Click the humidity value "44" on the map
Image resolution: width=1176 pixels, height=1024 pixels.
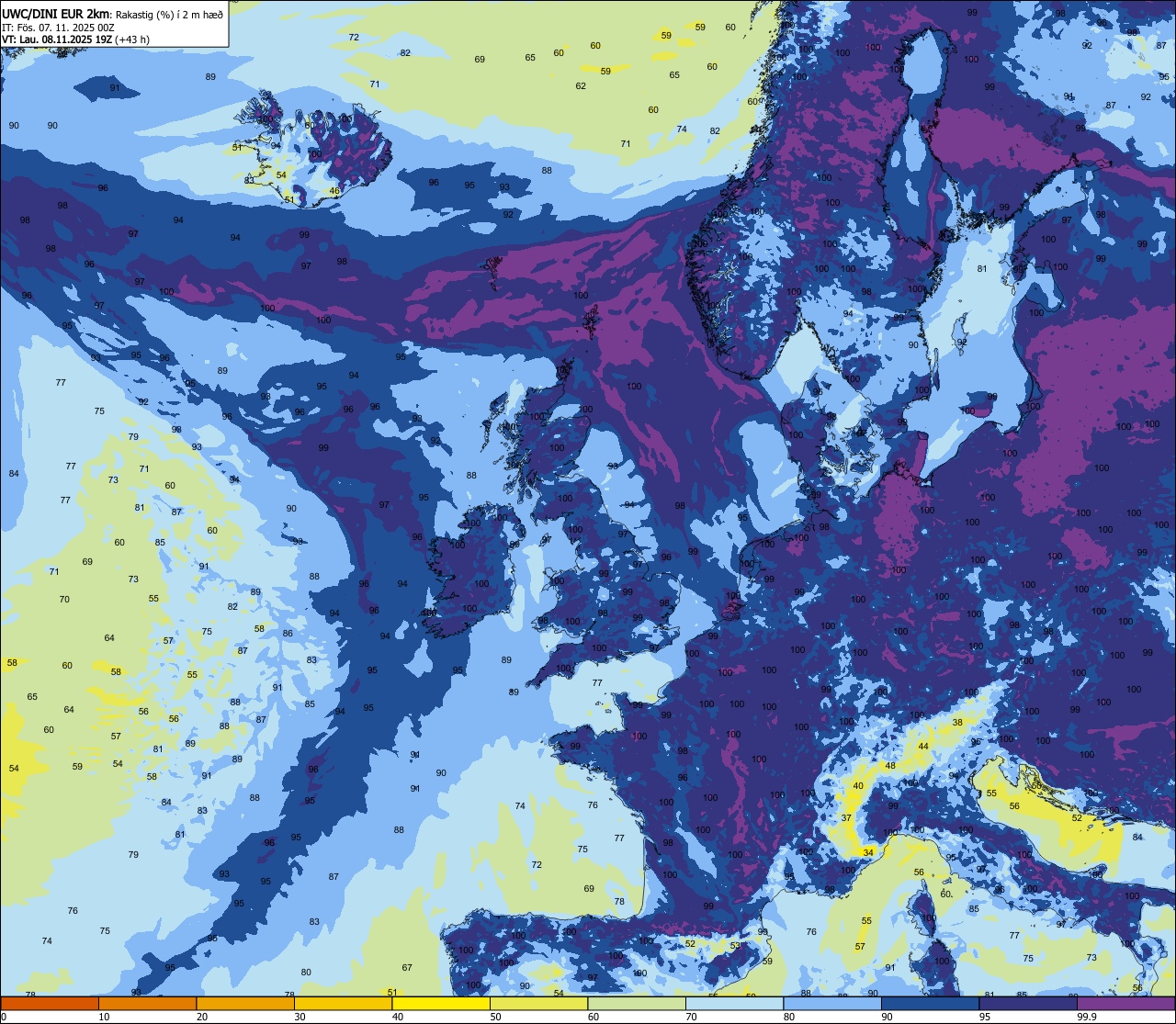click(x=923, y=746)
